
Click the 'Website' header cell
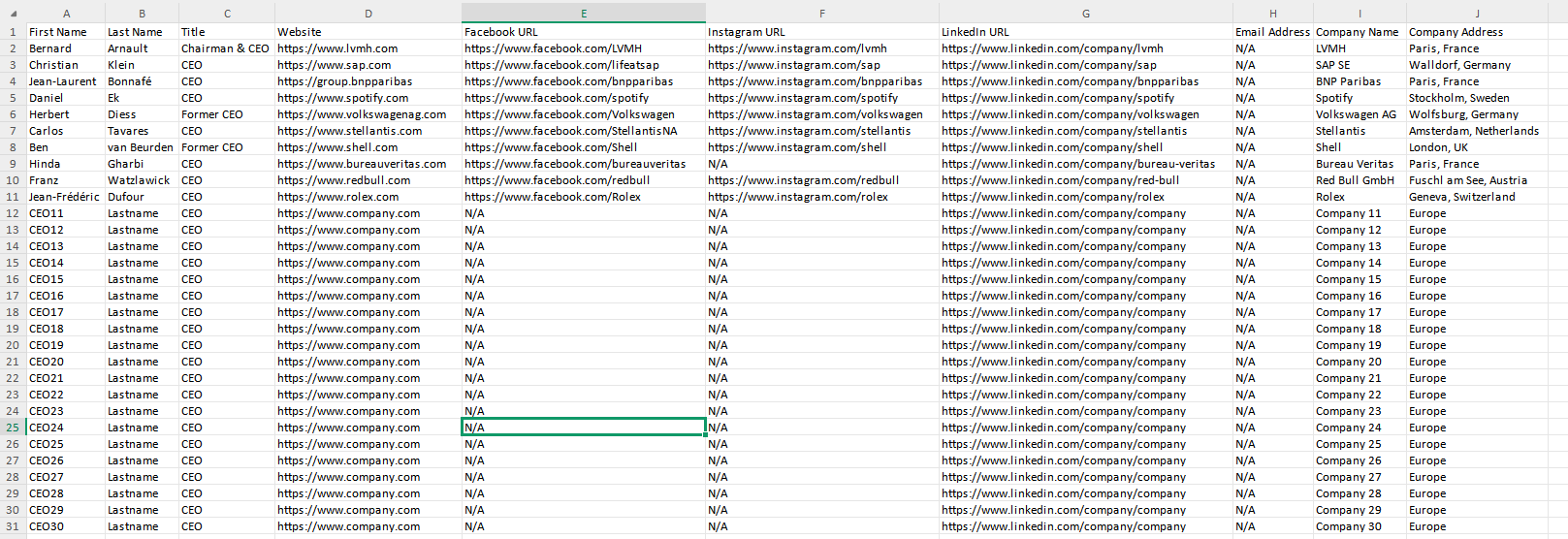tap(368, 32)
